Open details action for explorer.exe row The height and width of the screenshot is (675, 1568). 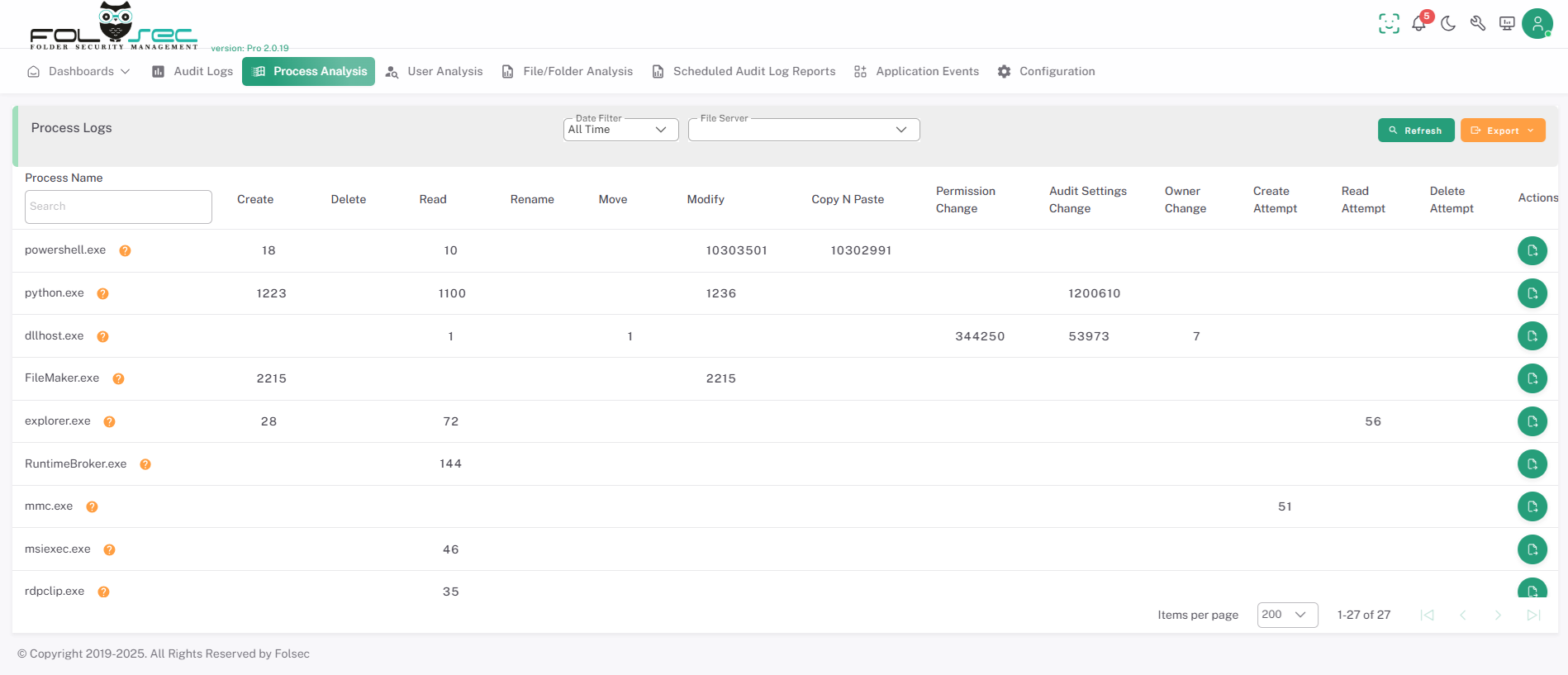(x=1532, y=421)
